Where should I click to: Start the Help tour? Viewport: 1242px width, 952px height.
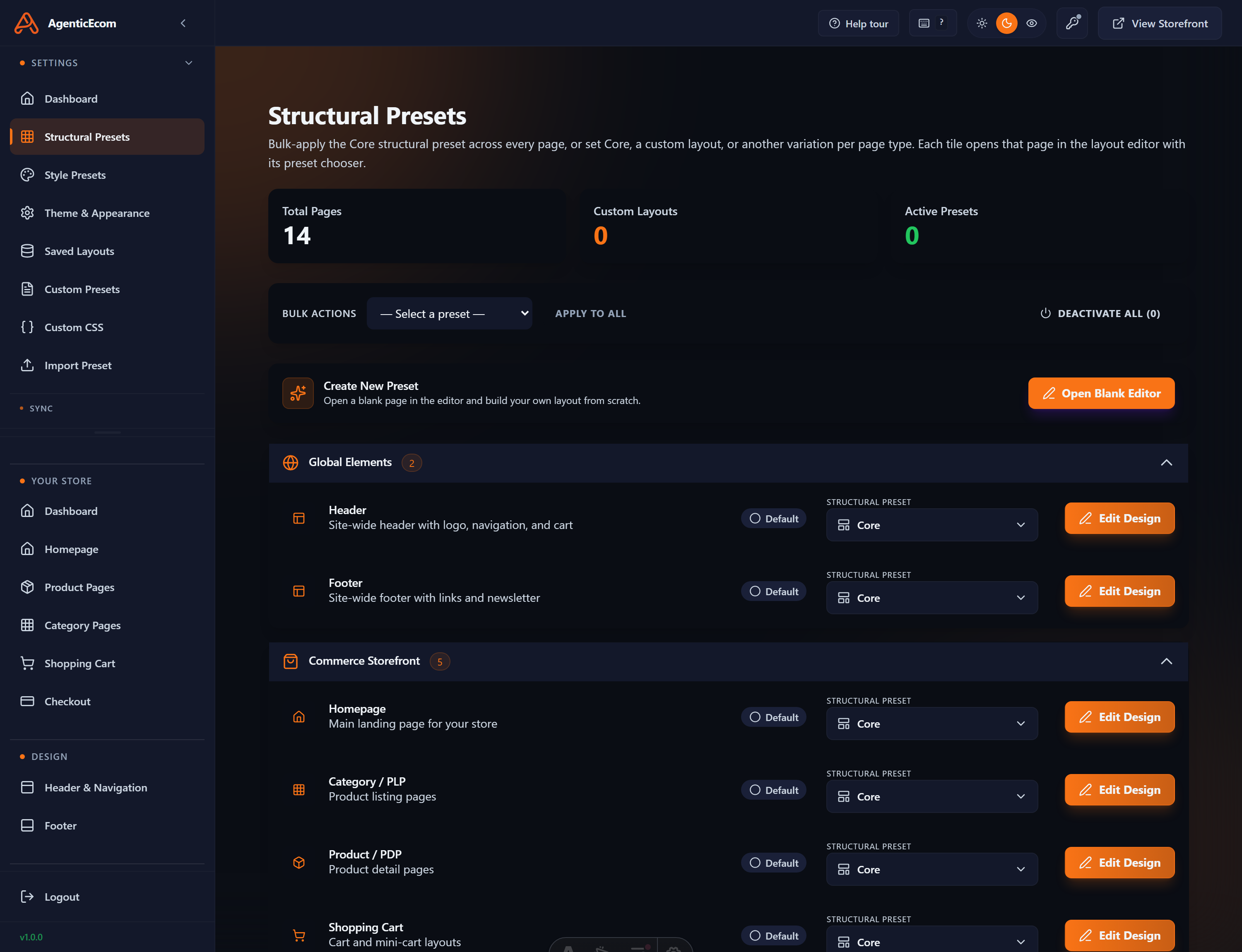tap(858, 23)
